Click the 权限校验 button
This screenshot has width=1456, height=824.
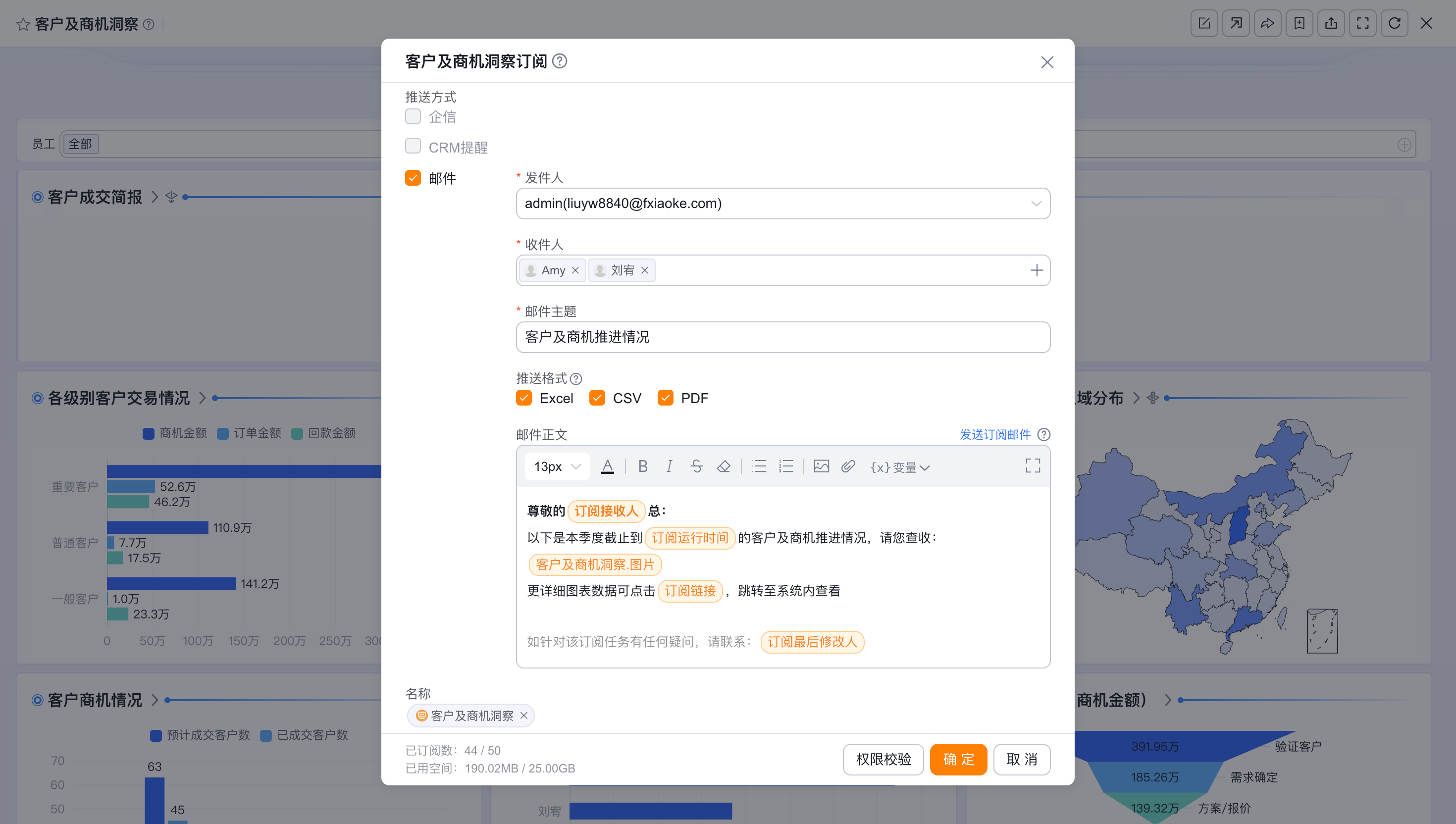[884, 759]
